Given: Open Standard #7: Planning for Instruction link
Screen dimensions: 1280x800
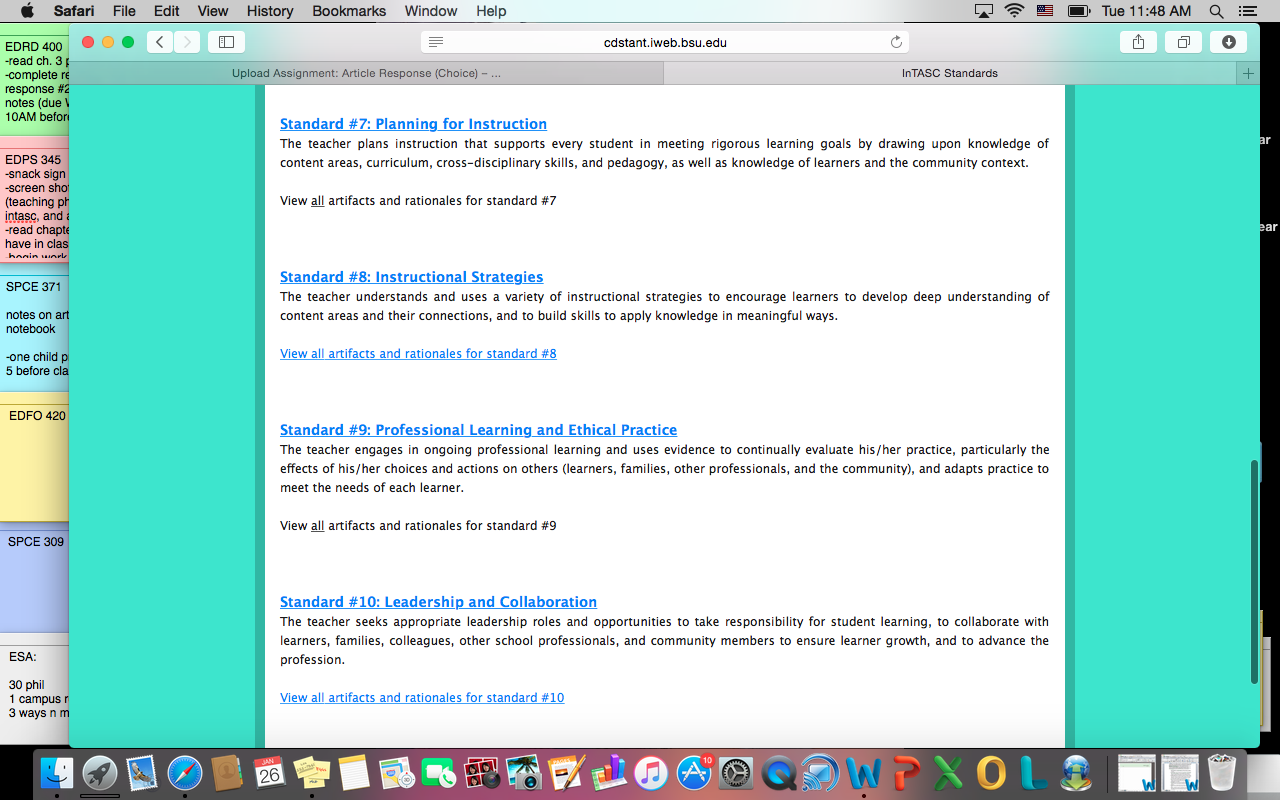Looking at the screenshot, I should point(413,124).
